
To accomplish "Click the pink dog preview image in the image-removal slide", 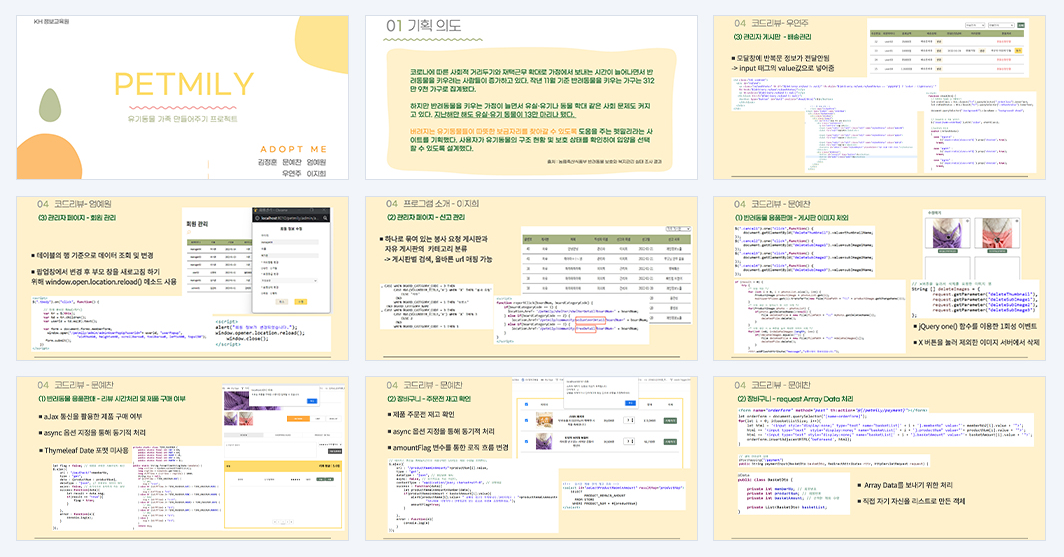I will point(997,233).
